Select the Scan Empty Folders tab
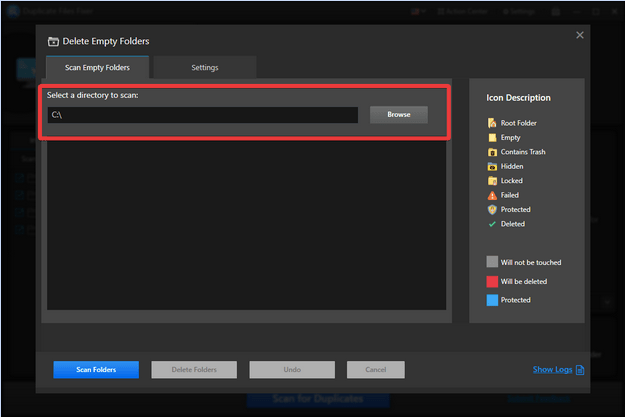Viewport: 625px width, 417px height. (97, 67)
